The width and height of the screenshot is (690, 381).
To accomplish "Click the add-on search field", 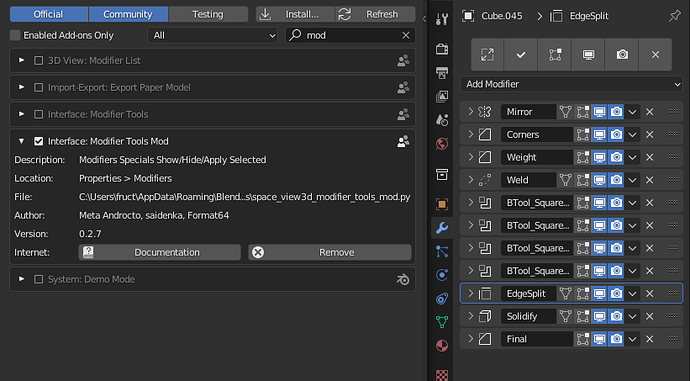I will (350, 35).
